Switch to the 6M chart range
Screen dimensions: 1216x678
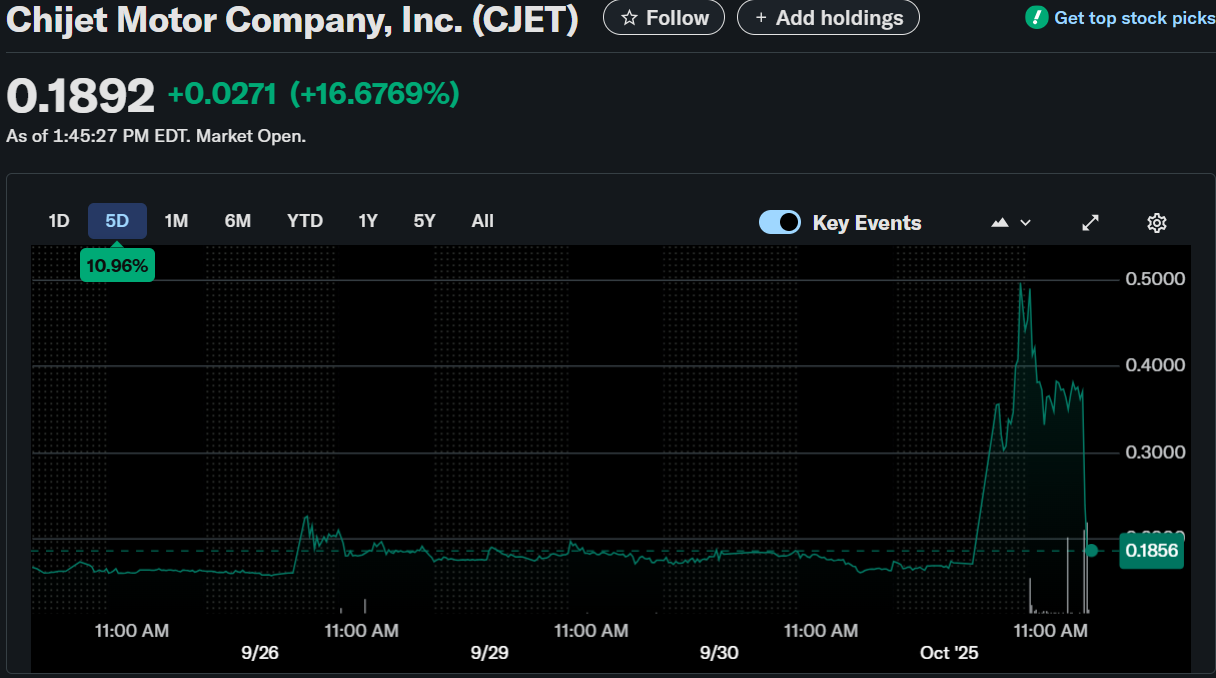(237, 221)
